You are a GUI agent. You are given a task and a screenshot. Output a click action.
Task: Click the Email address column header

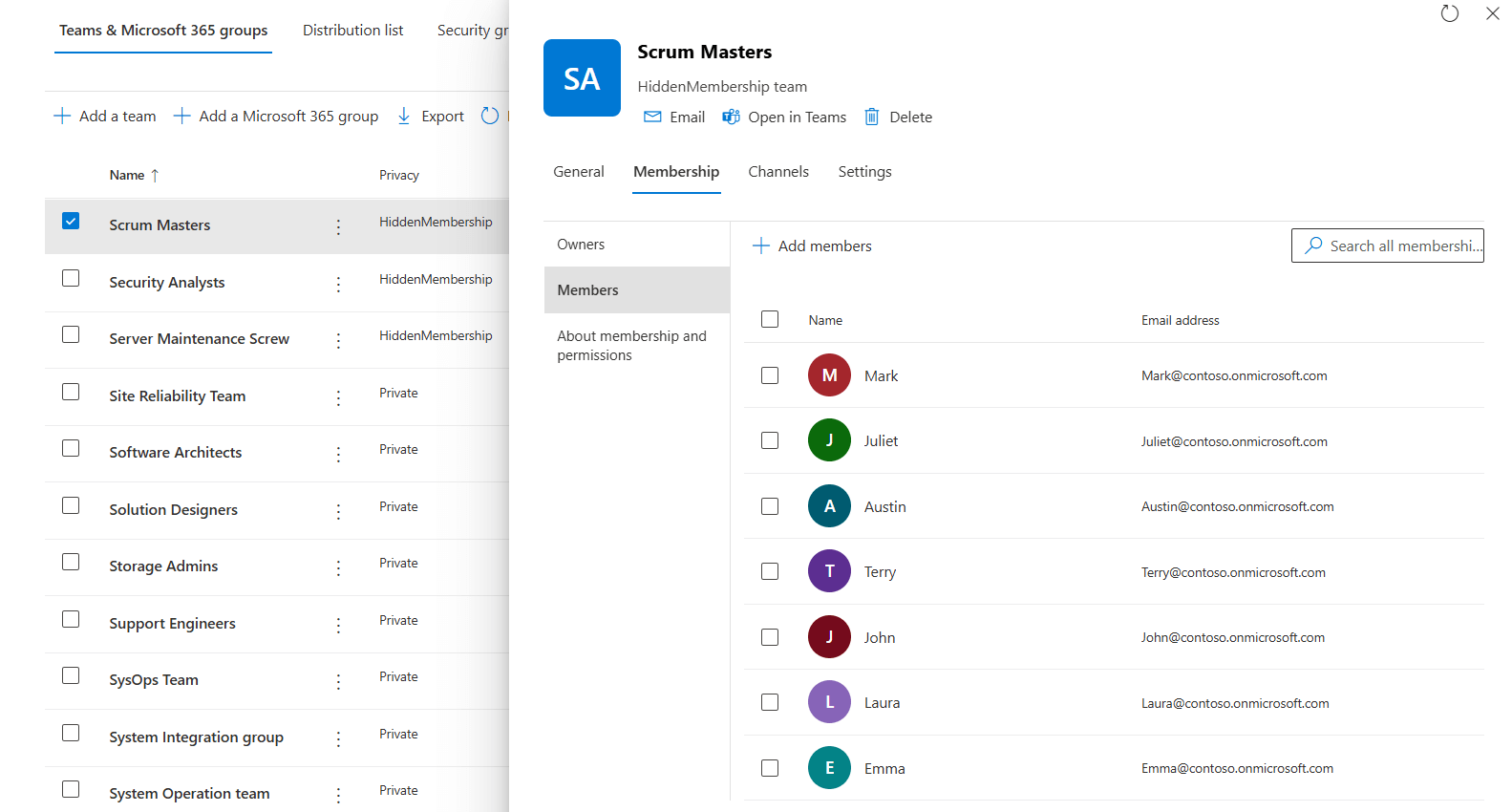point(1181,321)
